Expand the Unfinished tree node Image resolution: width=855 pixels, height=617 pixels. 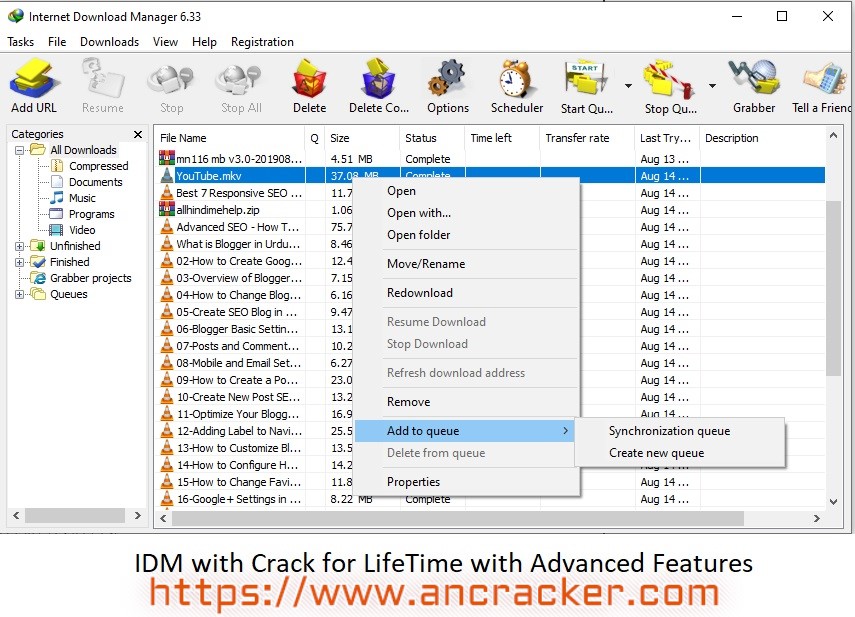click(x=20, y=246)
